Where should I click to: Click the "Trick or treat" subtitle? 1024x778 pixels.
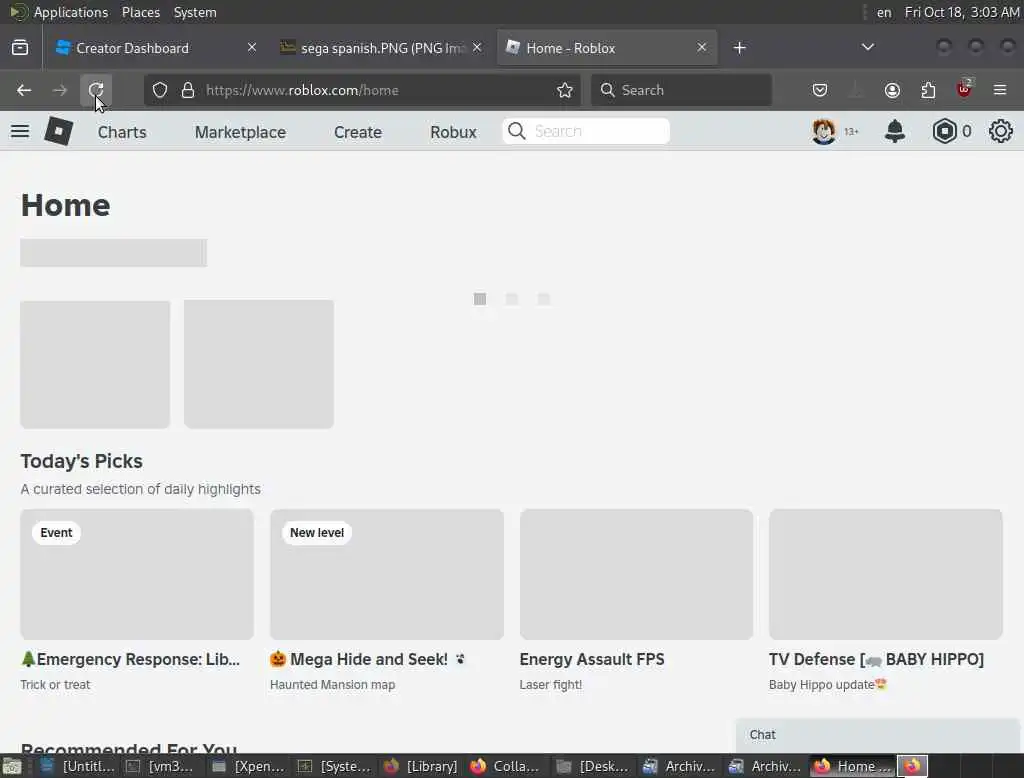tap(56, 685)
